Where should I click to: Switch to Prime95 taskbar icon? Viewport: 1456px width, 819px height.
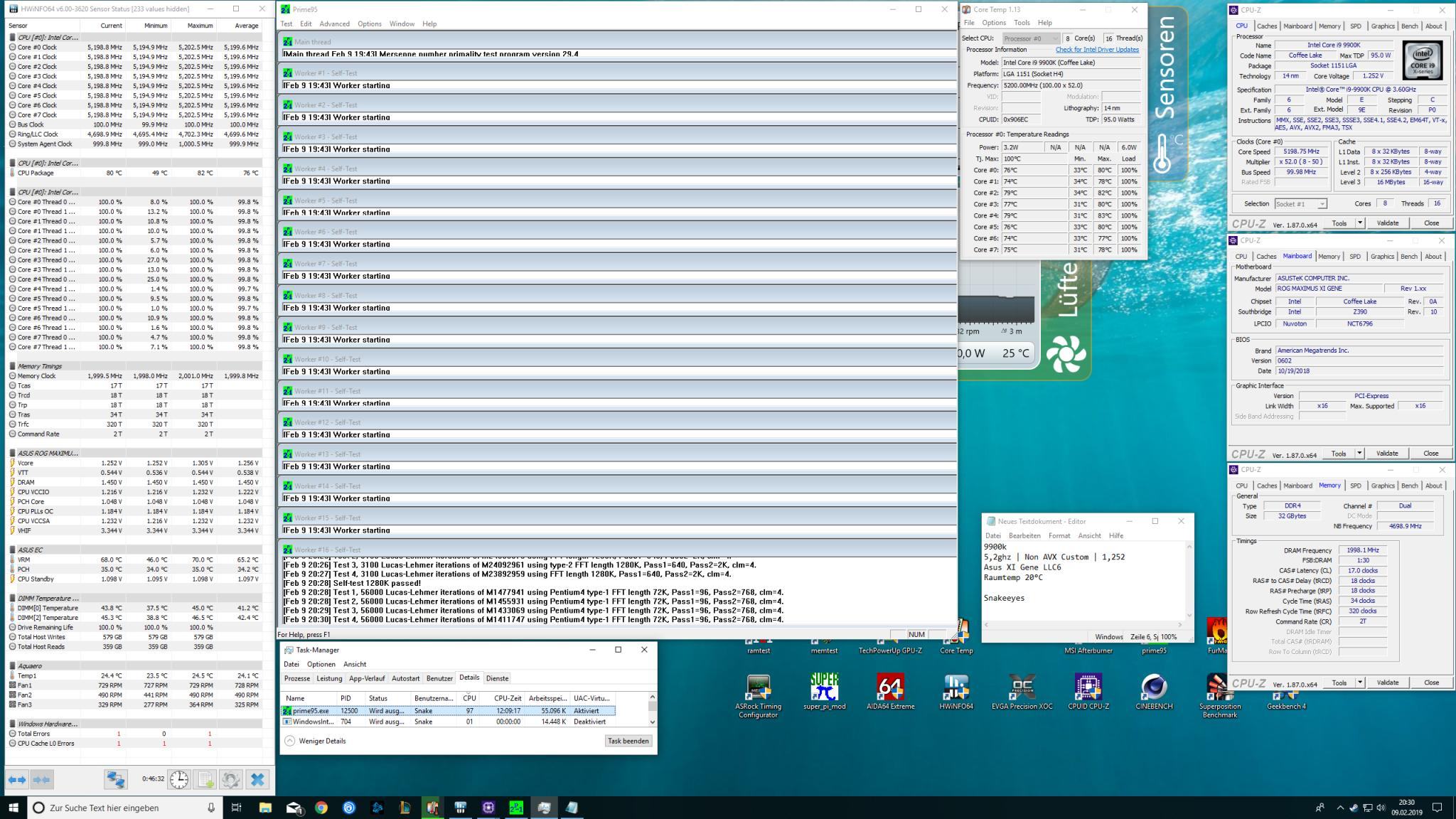pos(516,808)
